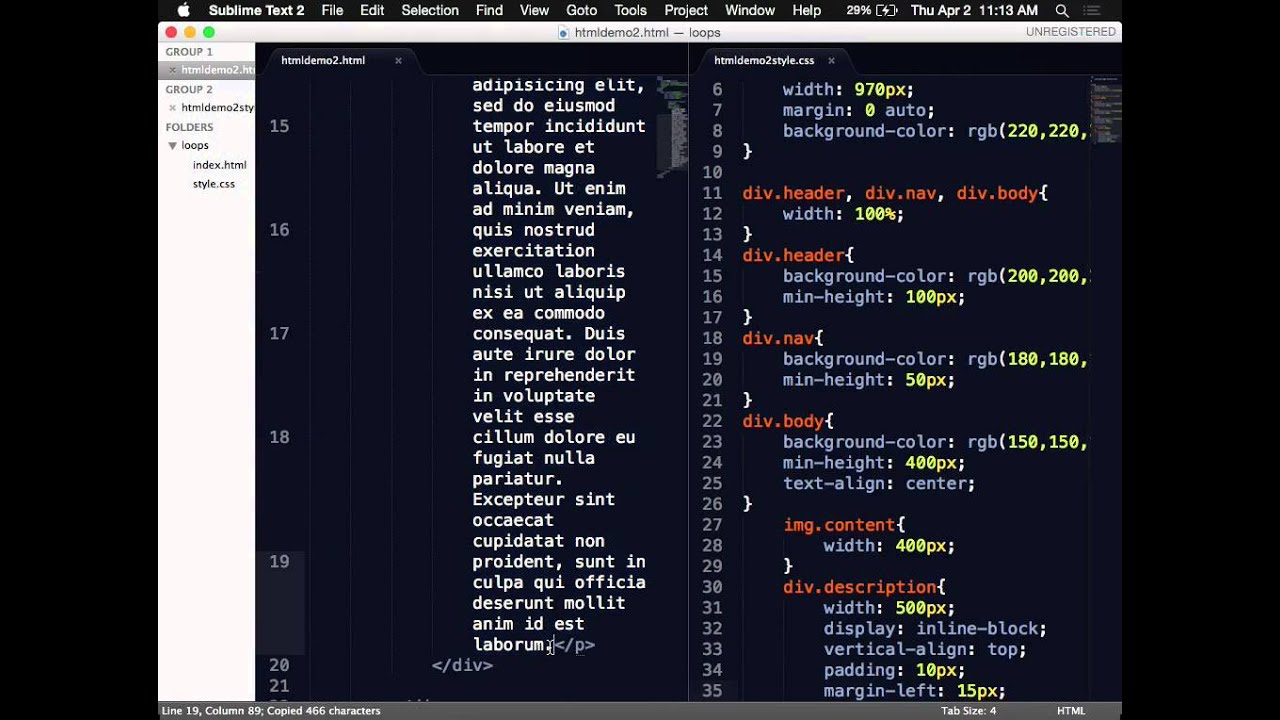Click 'margin: 0 auto;' in CSS
Viewport: 1280px width, 720px height.
tap(859, 110)
